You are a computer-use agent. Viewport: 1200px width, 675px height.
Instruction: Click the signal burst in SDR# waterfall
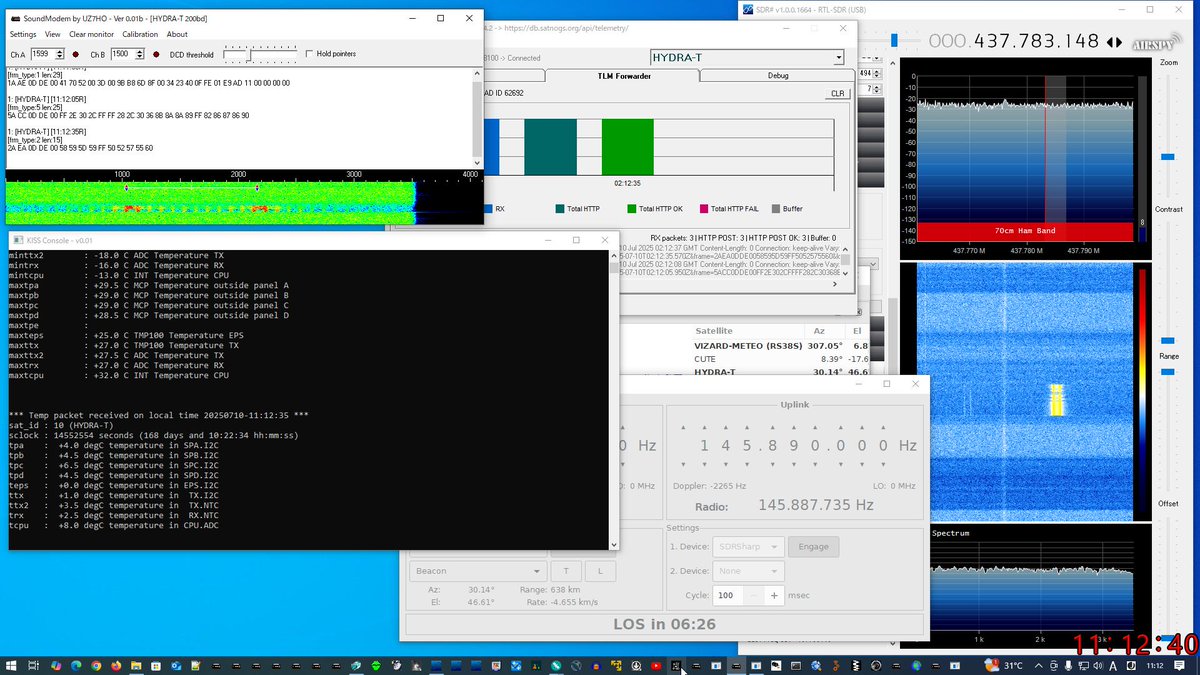pyautogui.click(x=1055, y=399)
